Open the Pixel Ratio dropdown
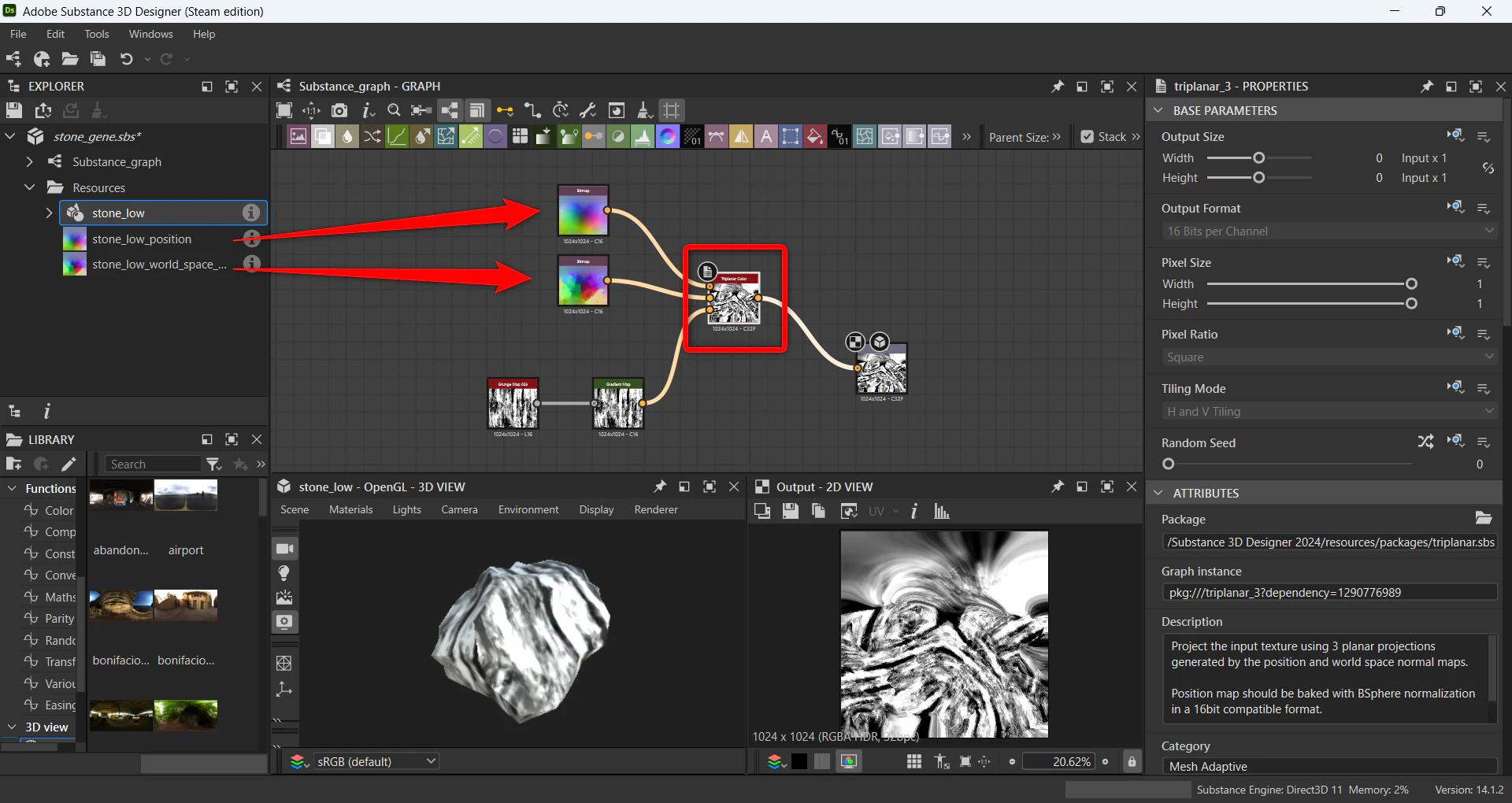 click(x=1329, y=357)
